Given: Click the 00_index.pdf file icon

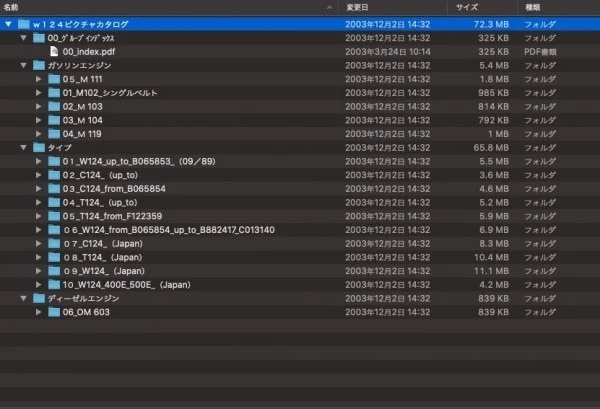Looking at the screenshot, I should (54, 51).
